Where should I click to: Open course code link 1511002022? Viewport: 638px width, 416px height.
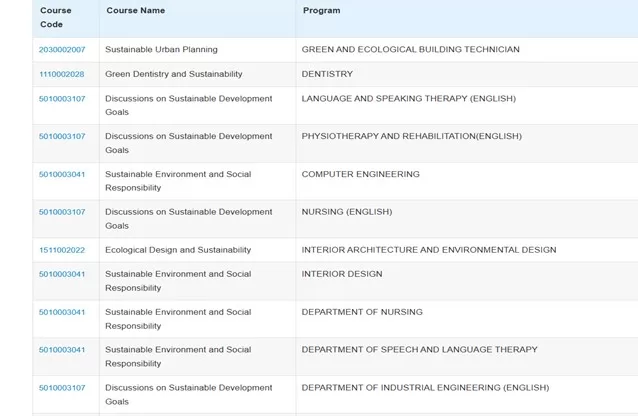click(62, 250)
